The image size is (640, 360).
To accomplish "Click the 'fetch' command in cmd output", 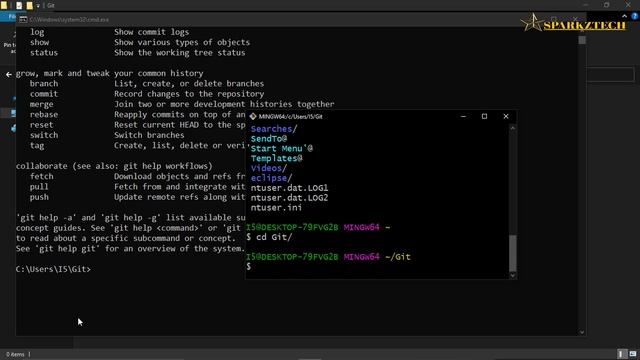I will coord(41,176).
